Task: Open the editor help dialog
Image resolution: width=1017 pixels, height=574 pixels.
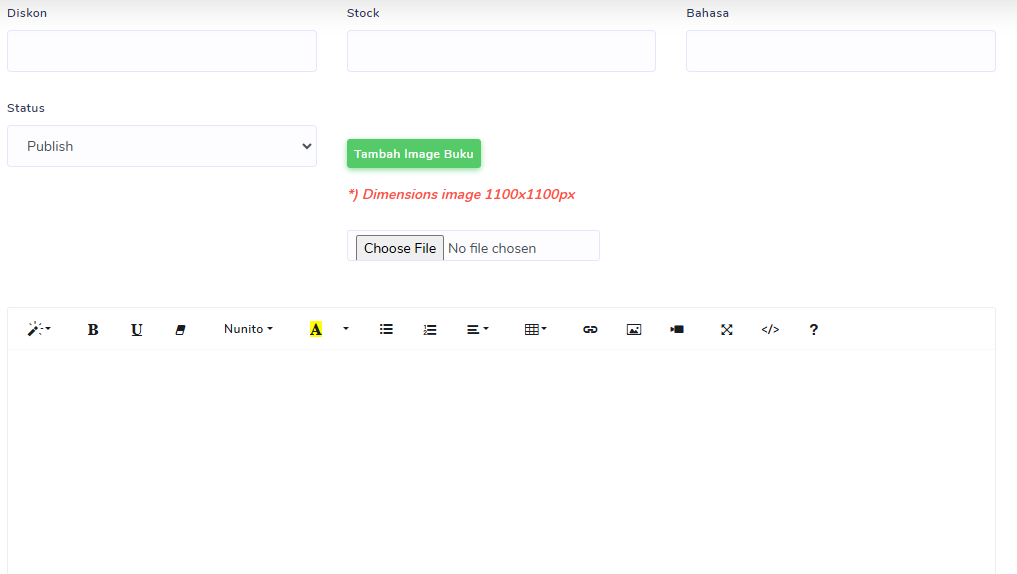Action: 814,329
